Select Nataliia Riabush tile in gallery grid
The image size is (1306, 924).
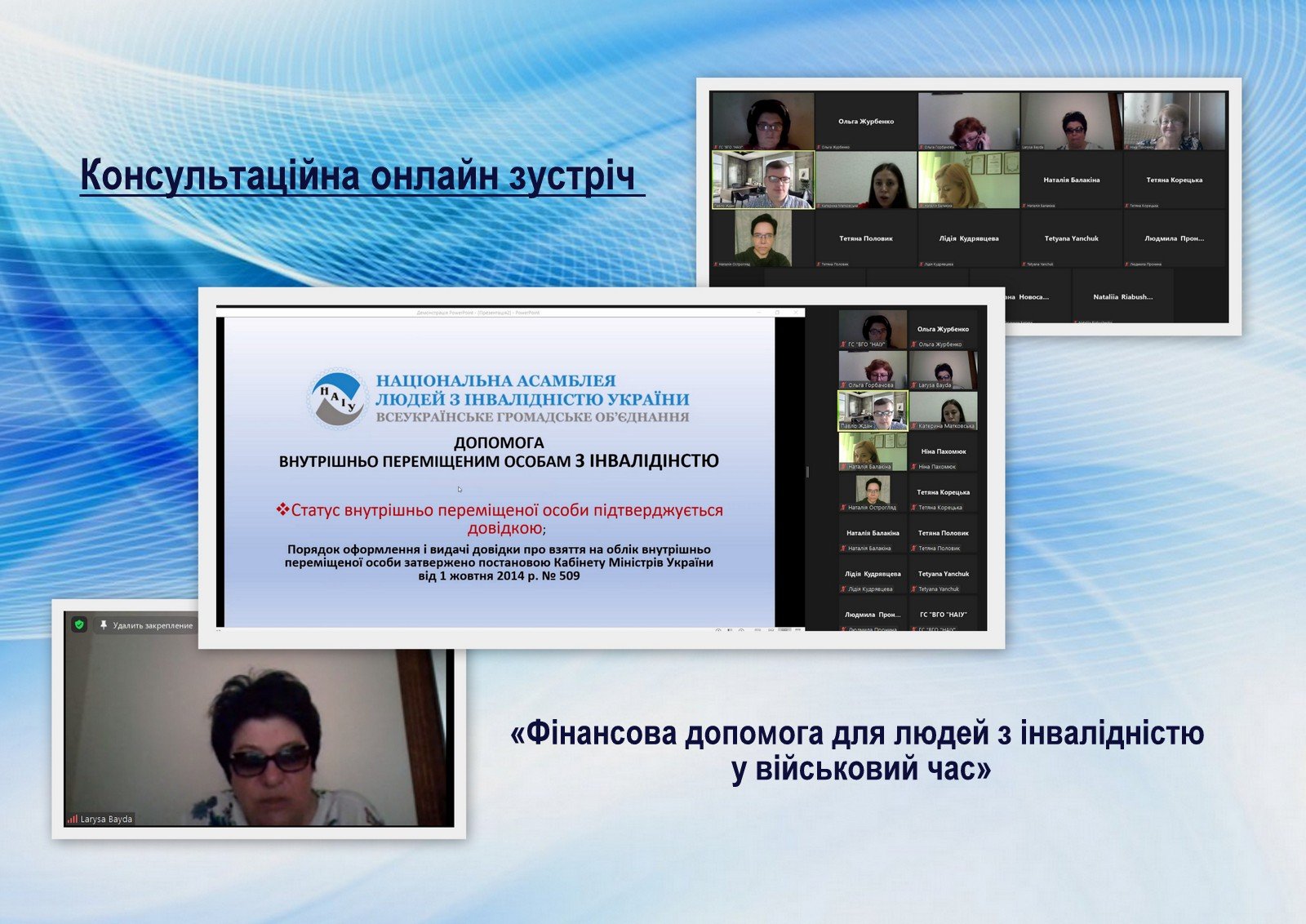(1122, 297)
